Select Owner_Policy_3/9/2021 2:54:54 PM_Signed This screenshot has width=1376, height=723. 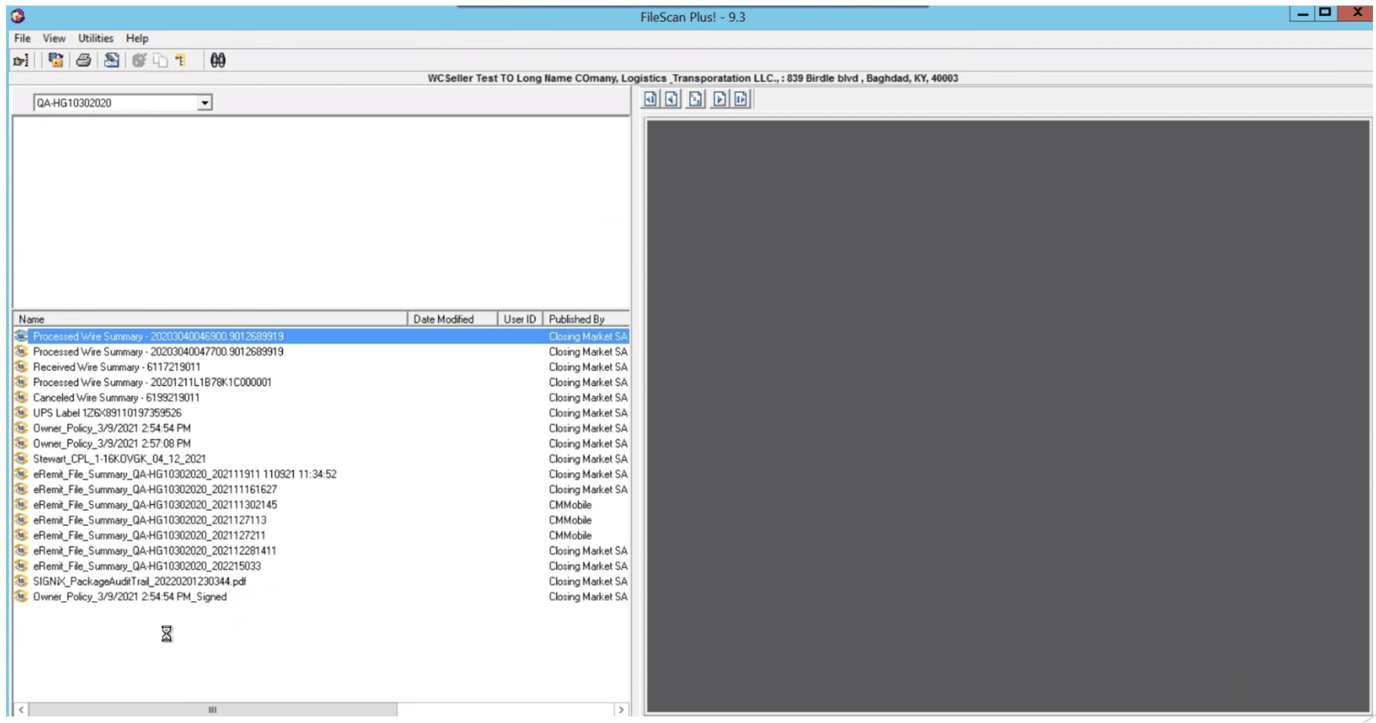130,597
